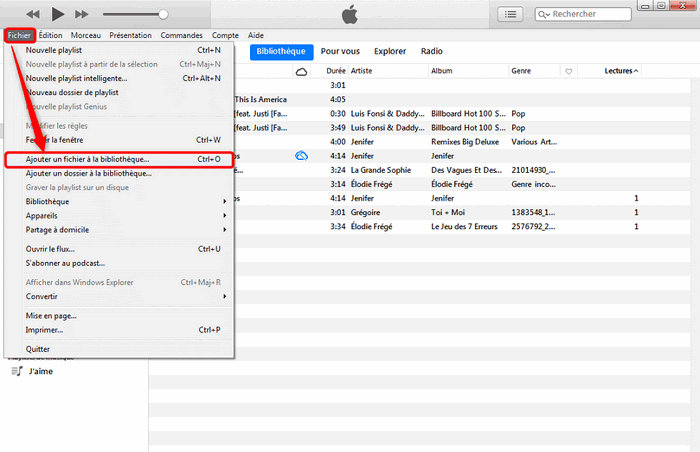Start playback with the Play button
The image size is (700, 452).
click(58, 14)
